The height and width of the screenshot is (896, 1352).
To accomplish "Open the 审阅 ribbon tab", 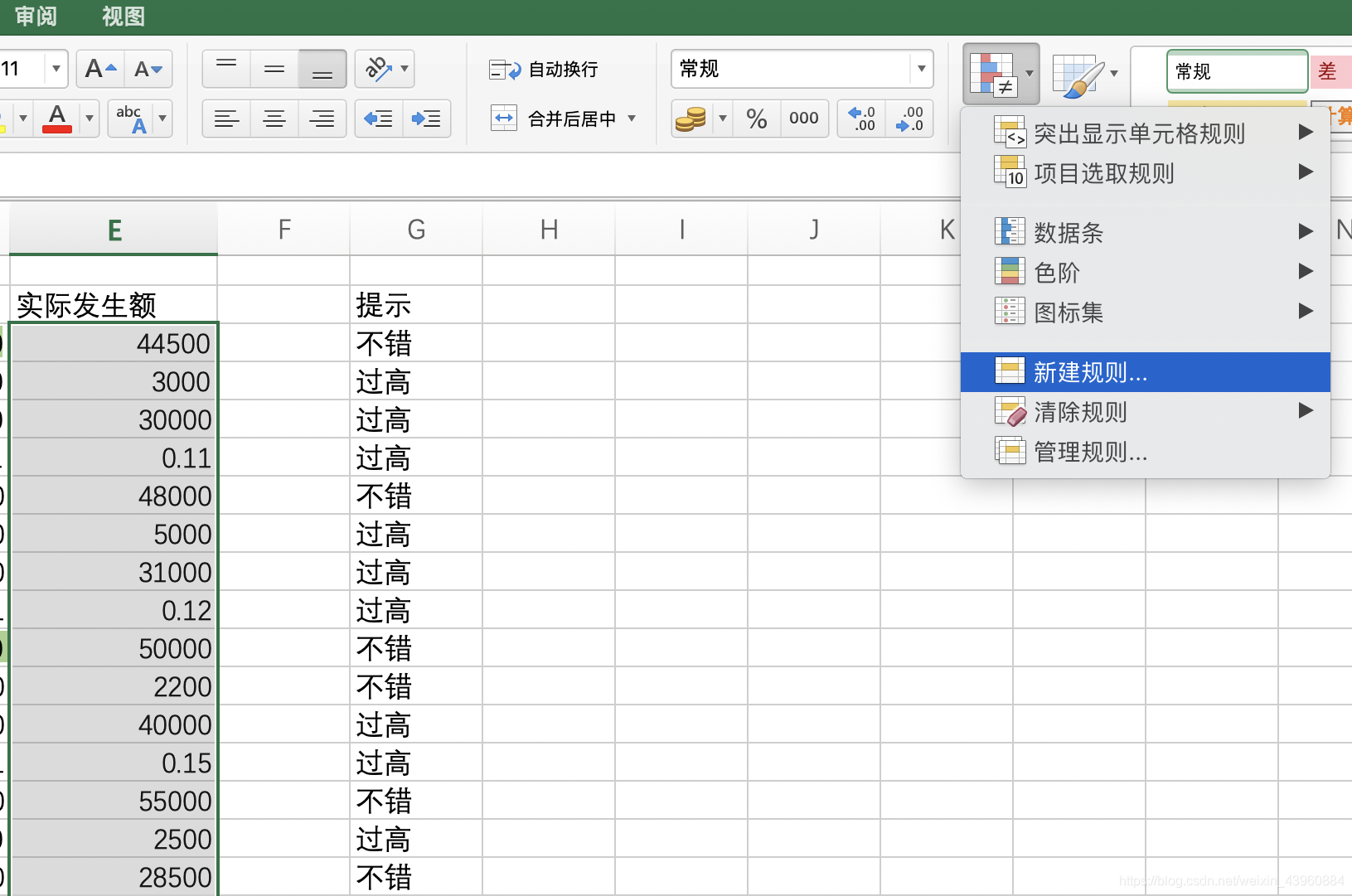I will [36, 16].
